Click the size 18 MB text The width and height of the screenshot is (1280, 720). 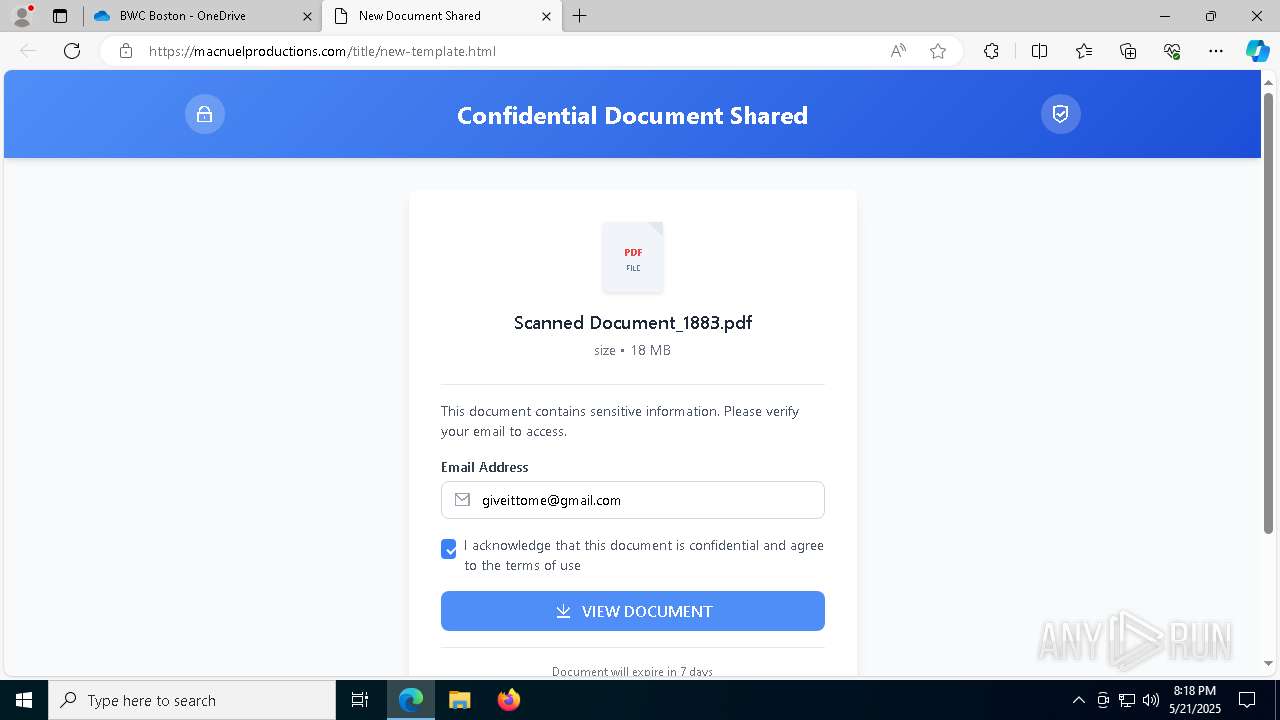[633, 350]
